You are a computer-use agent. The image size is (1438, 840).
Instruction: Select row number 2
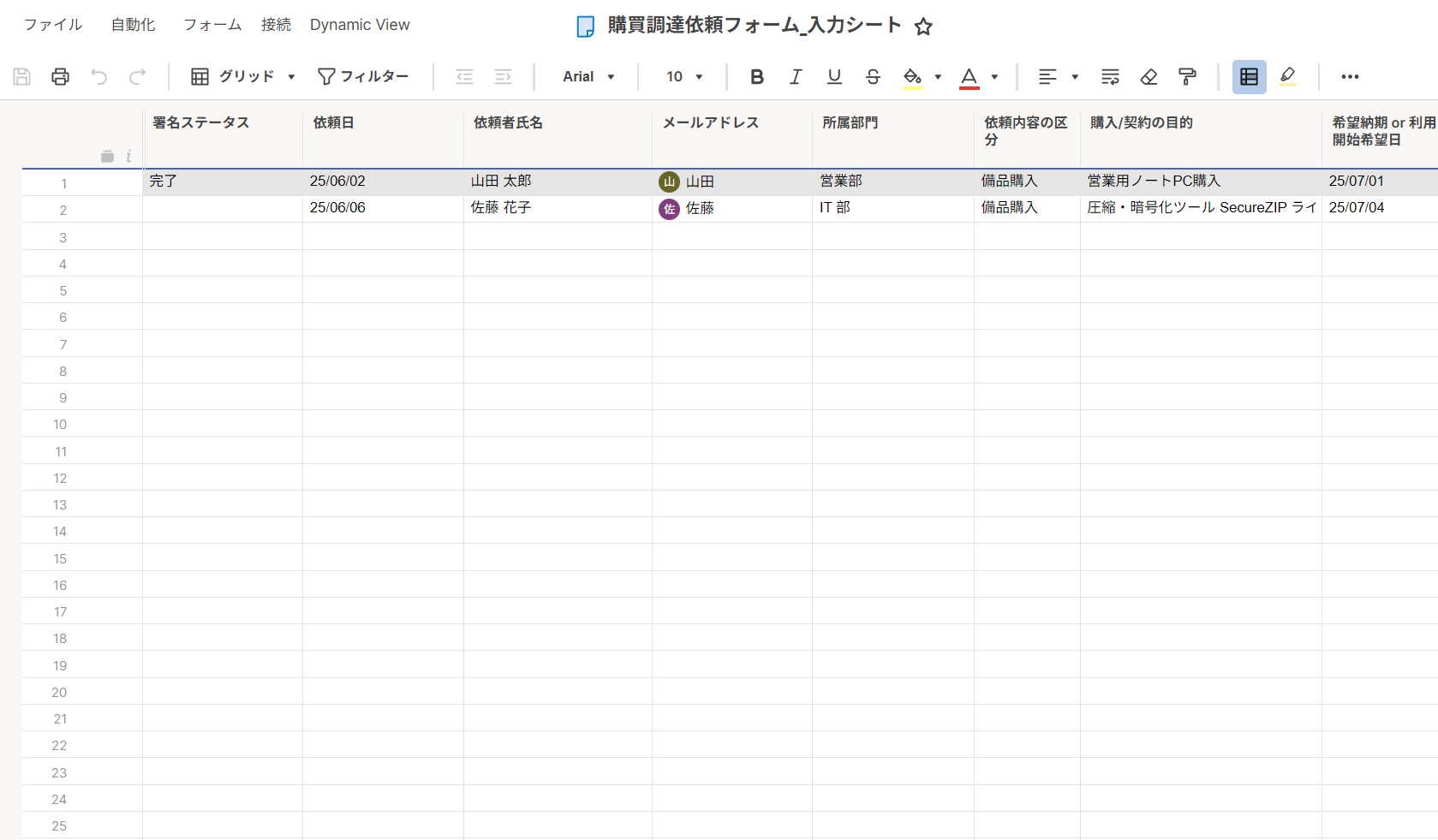[x=63, y=210]
